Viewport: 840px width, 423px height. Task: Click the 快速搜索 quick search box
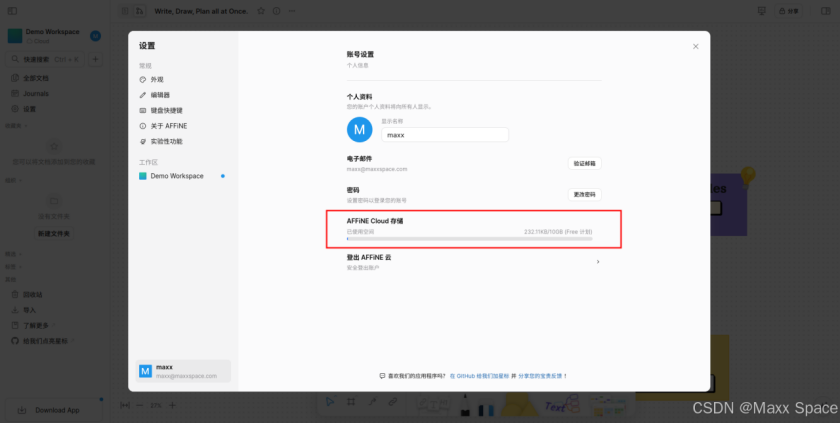click(x=44, y=59)
